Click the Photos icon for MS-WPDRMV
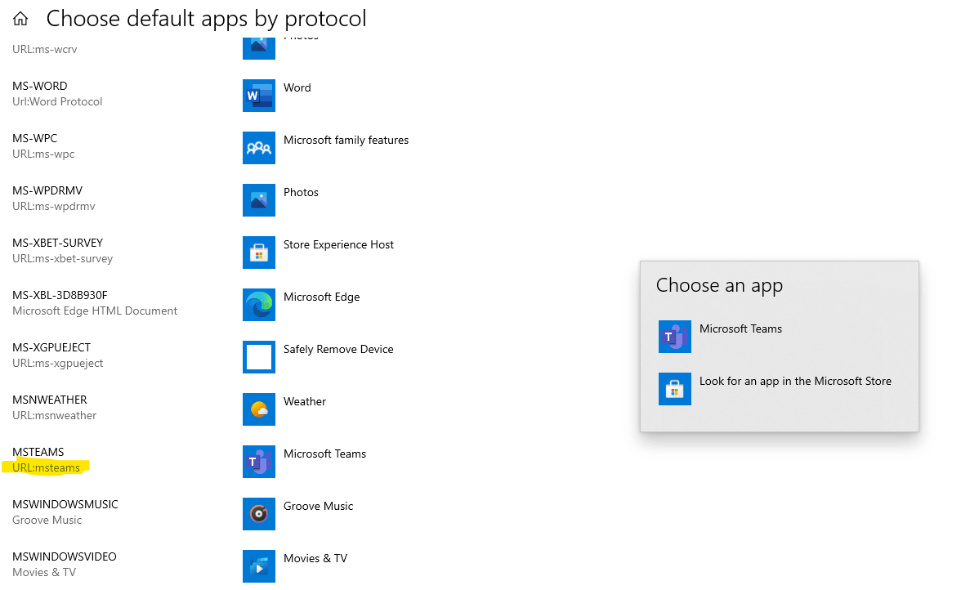 (259, 200)
